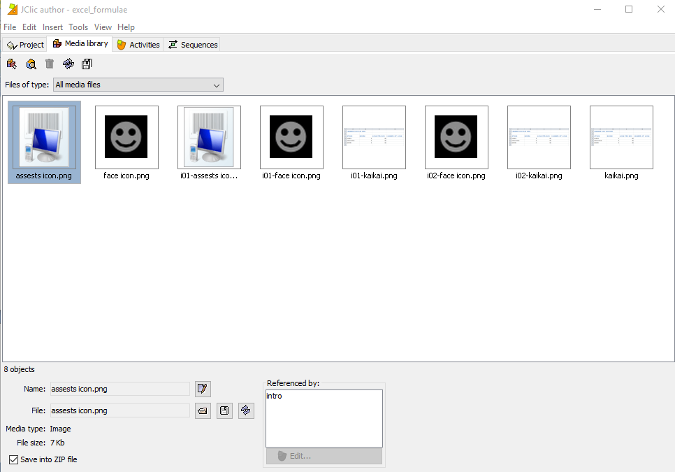Switch to the Project tab
The width and height of the screenshot is (675, 472).
click(x=25, y=45)
